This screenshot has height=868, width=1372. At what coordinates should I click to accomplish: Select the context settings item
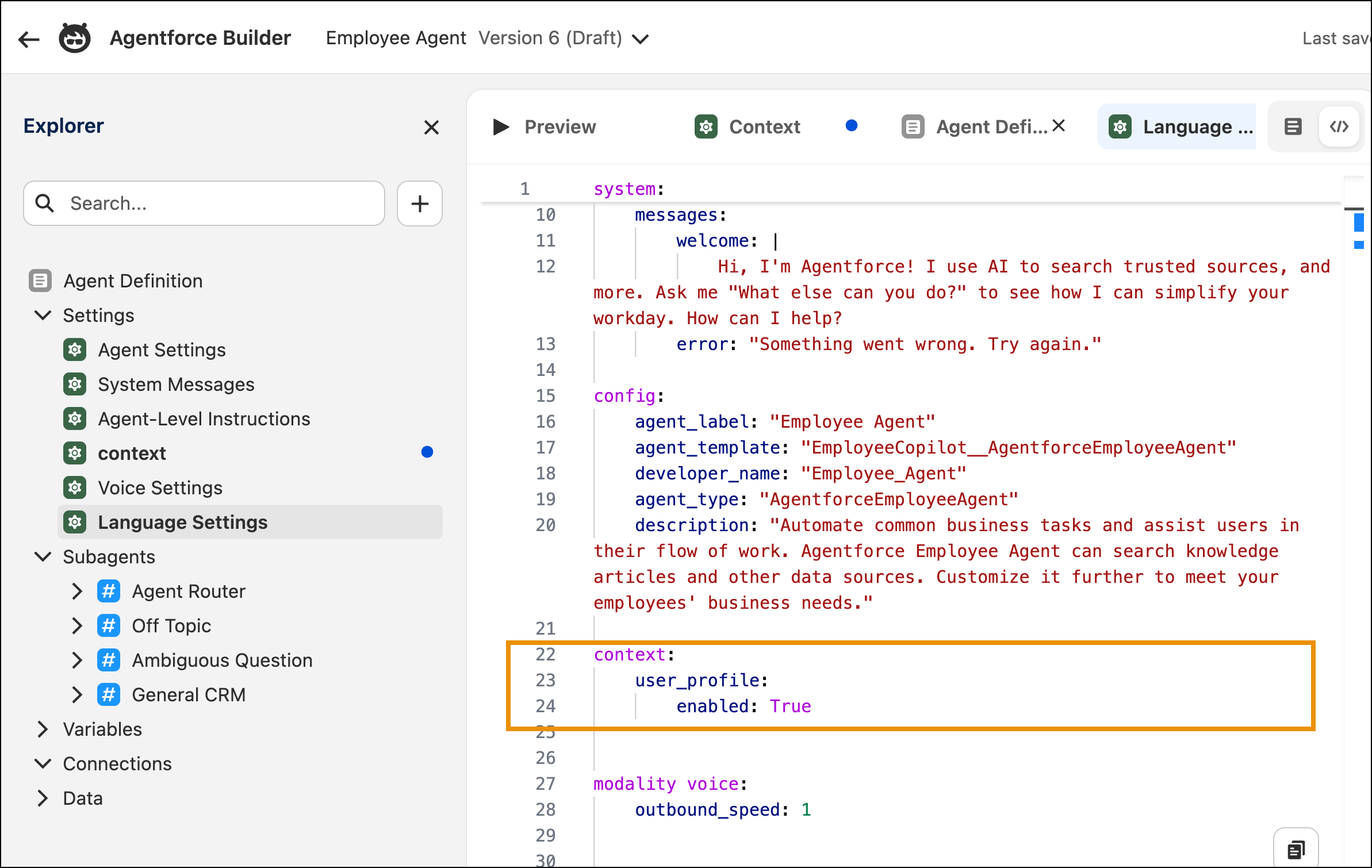pyautogui.click(x=132, y=453)
